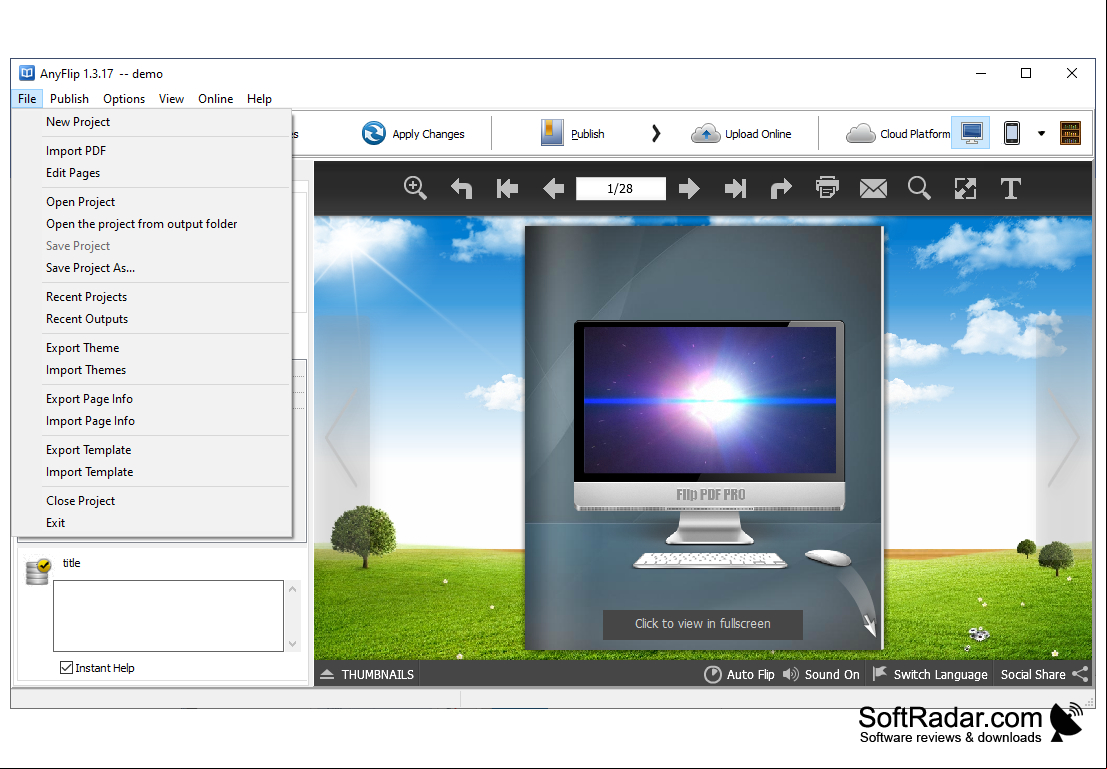Screen dimensions: 1107x769
Task: Select Import PDF menu entry
Action: (152, 150)
